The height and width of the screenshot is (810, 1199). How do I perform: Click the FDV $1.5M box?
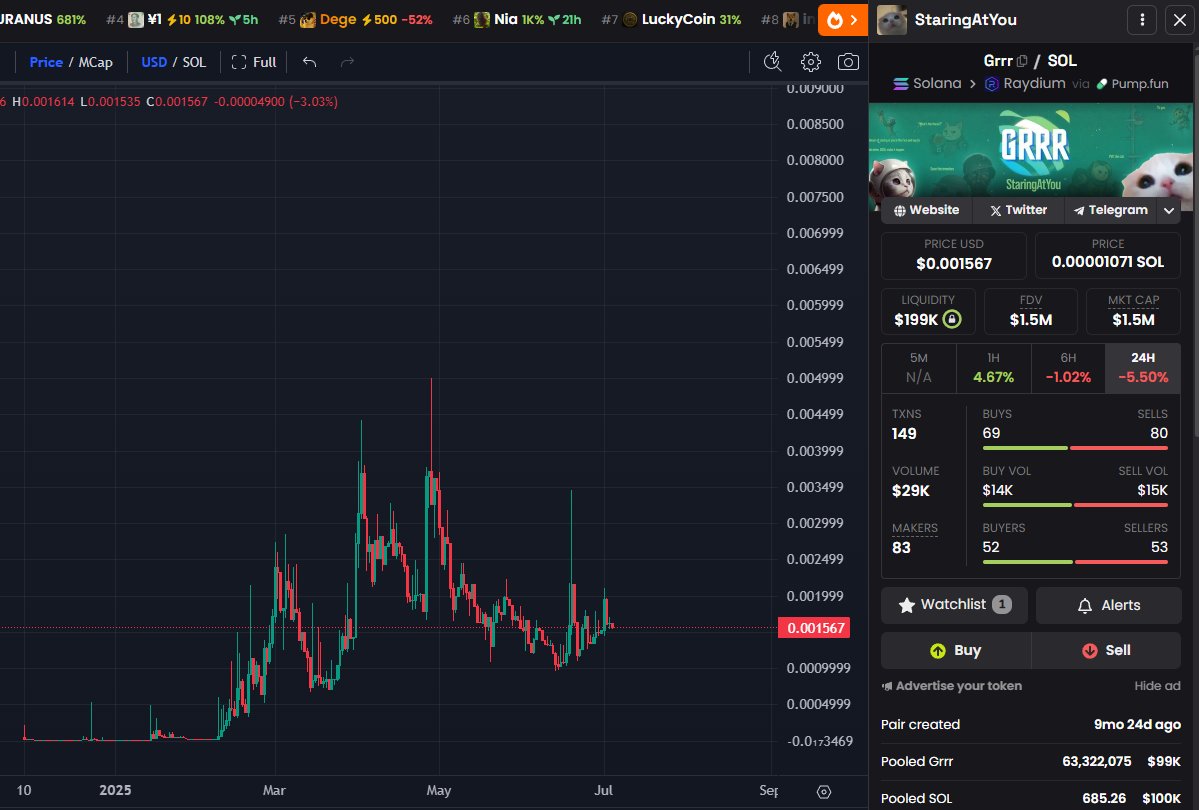[x=1030, y=311]
